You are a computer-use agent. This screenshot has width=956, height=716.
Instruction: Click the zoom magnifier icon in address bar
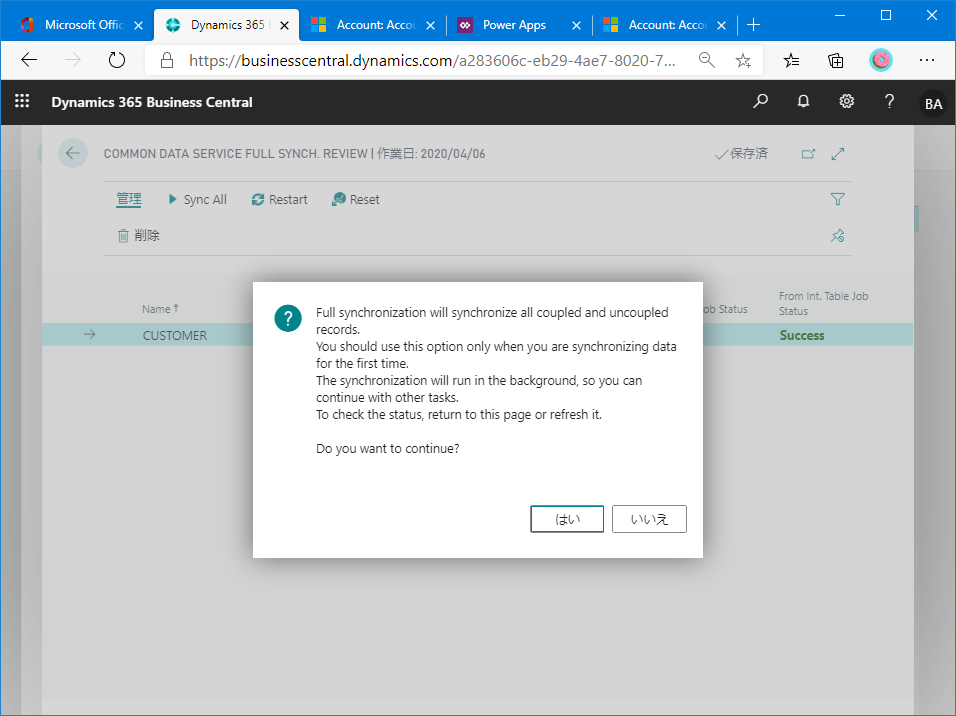point(707,60)
